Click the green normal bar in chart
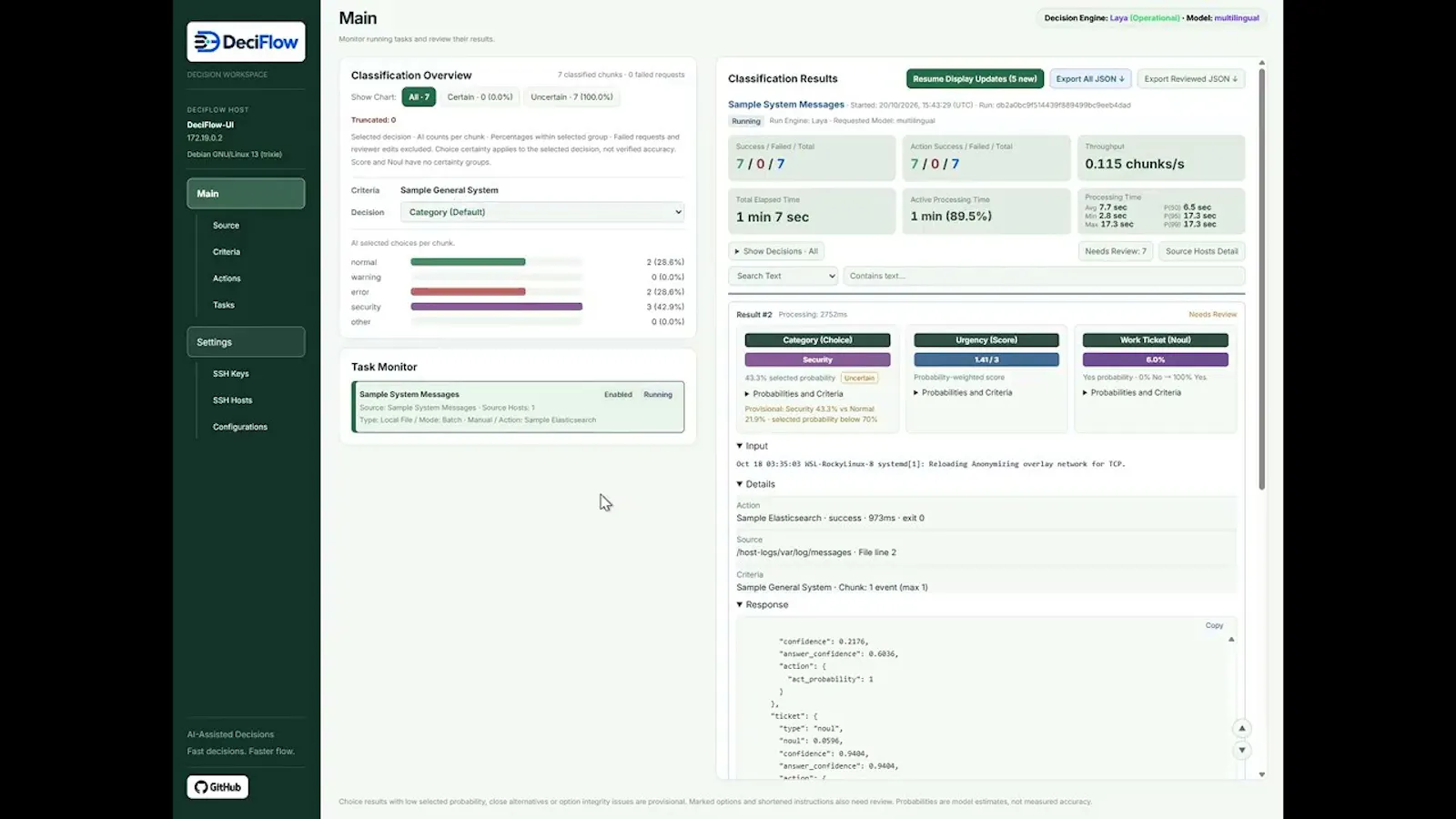Image resolution: width=1456 pixels, height=819 pixels. tap(468, 262)
